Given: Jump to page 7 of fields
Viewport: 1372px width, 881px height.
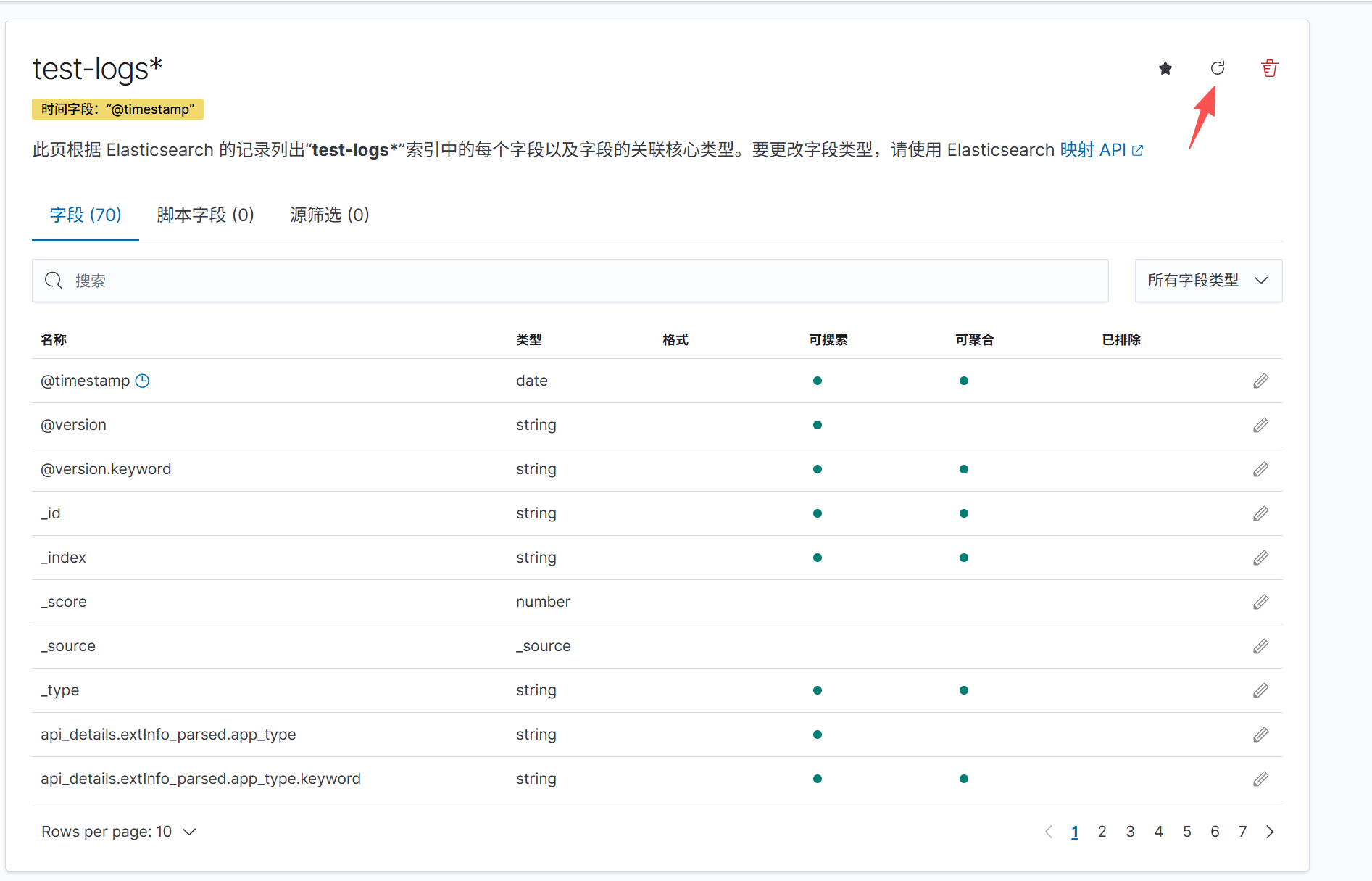Looking at the screenshot, I should tap(1242, 832).
